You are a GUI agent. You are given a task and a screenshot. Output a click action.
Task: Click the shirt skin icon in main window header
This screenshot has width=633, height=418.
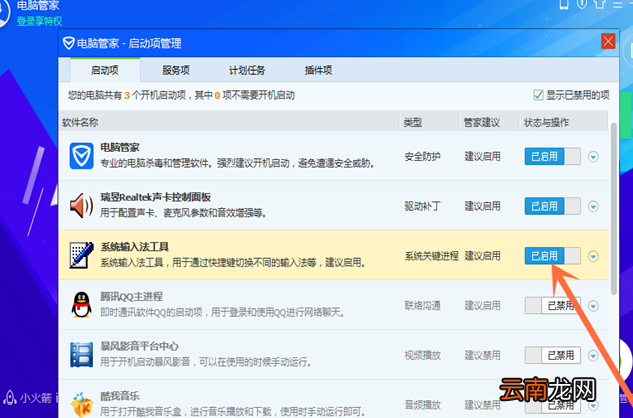pos(600,4)
